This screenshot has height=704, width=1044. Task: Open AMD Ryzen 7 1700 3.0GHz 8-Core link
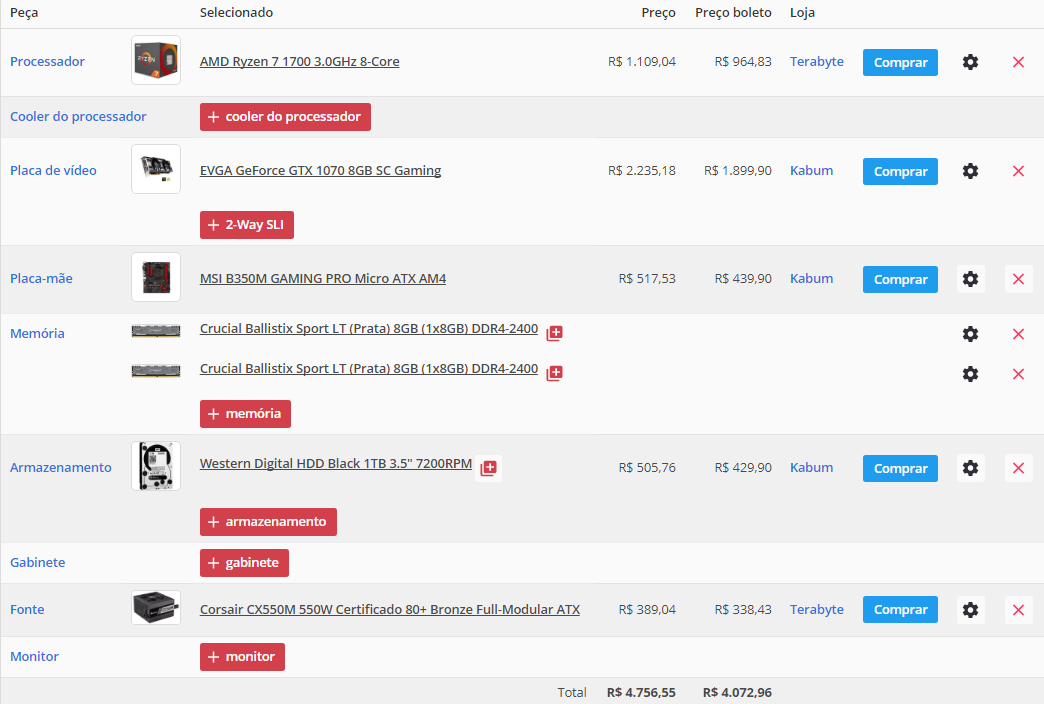[300, 61]
